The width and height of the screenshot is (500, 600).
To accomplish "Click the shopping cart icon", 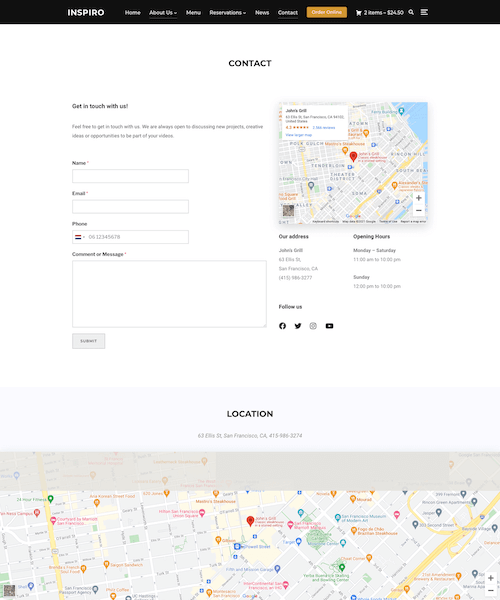I will point(358,13).
